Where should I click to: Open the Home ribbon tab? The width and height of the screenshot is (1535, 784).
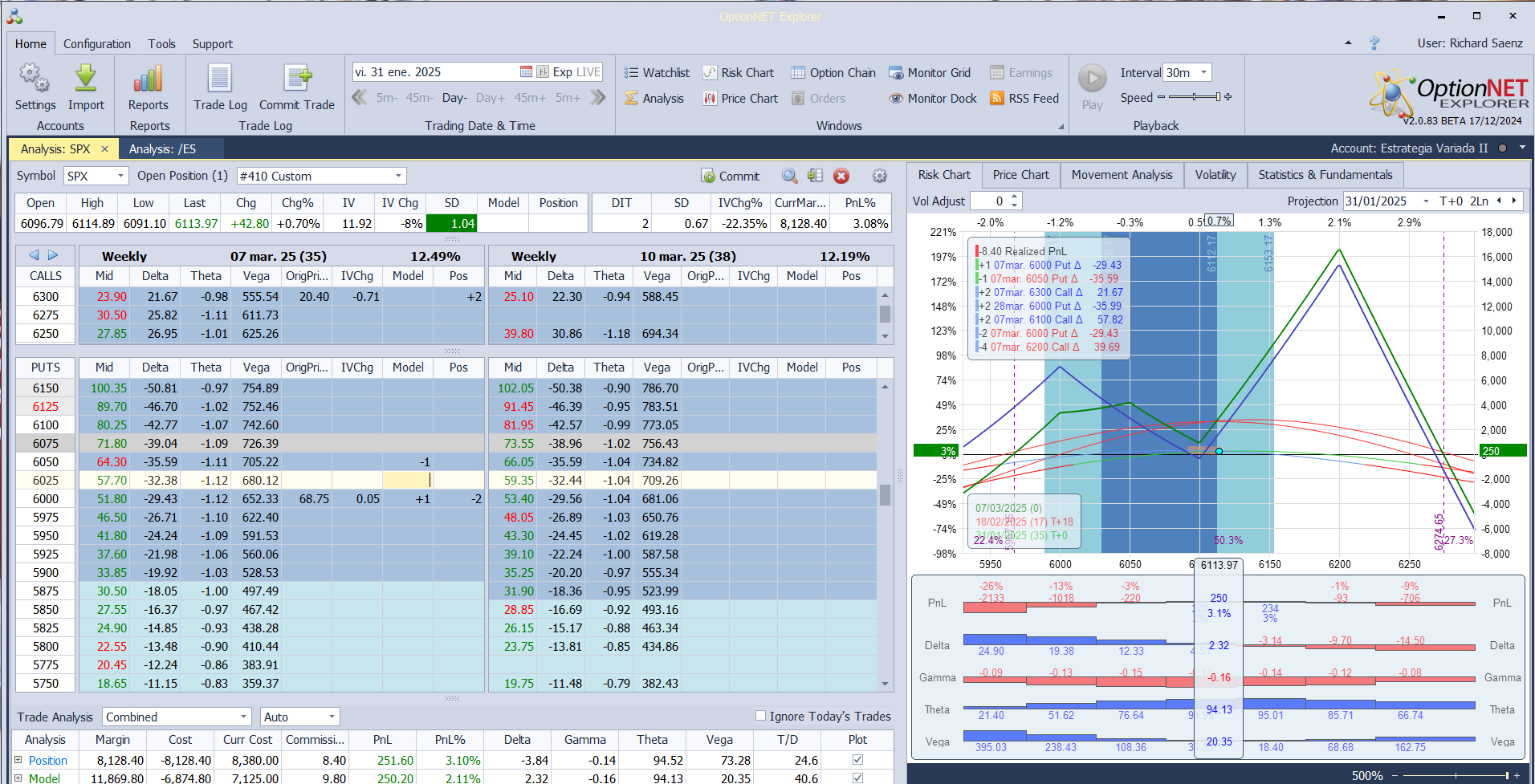pyautogui.click(x=31, y=44)
